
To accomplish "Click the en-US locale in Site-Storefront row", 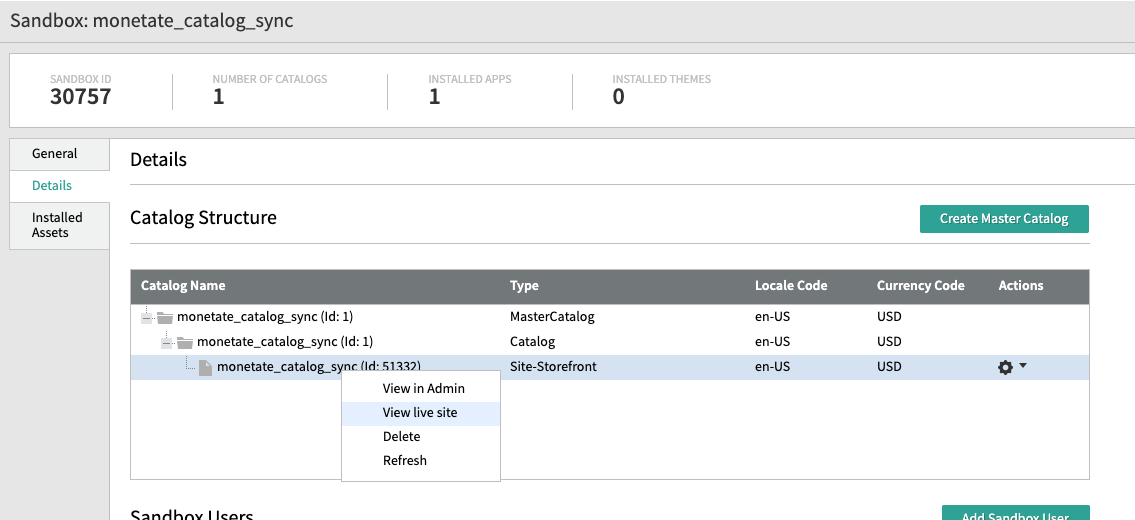I will (772, 367).
